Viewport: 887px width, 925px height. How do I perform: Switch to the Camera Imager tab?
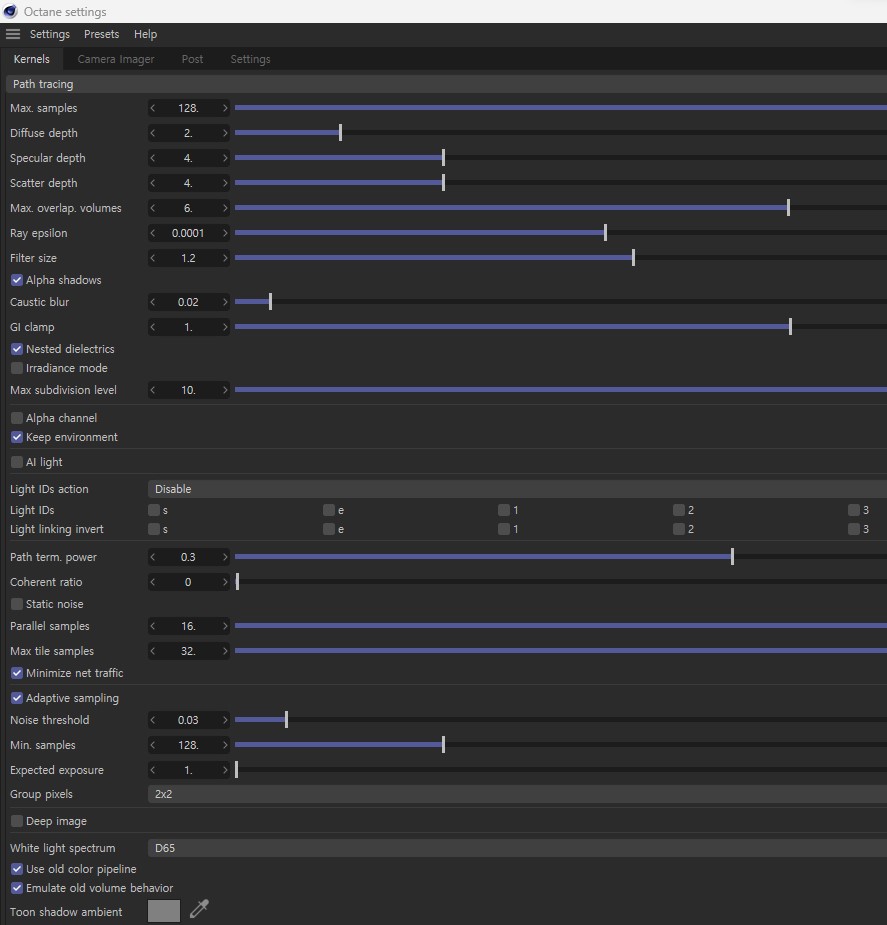click(x=116, y=59)
